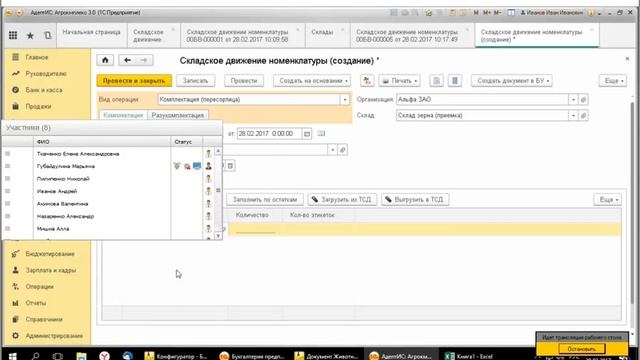Image resolution: width=640 pixels, height=360 pixels.
Task: Go to home page via house icon
Action: 105,60
